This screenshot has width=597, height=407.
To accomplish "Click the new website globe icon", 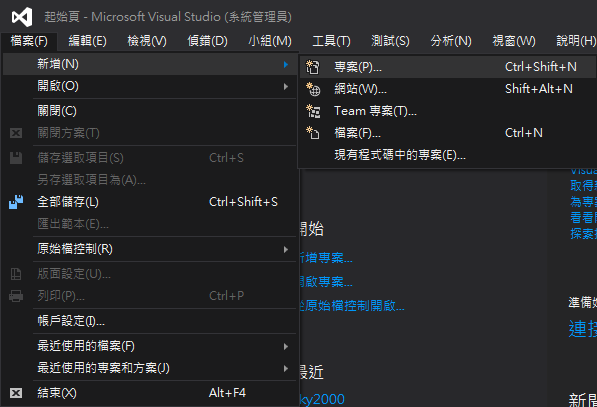I will [x=313, y=89].
